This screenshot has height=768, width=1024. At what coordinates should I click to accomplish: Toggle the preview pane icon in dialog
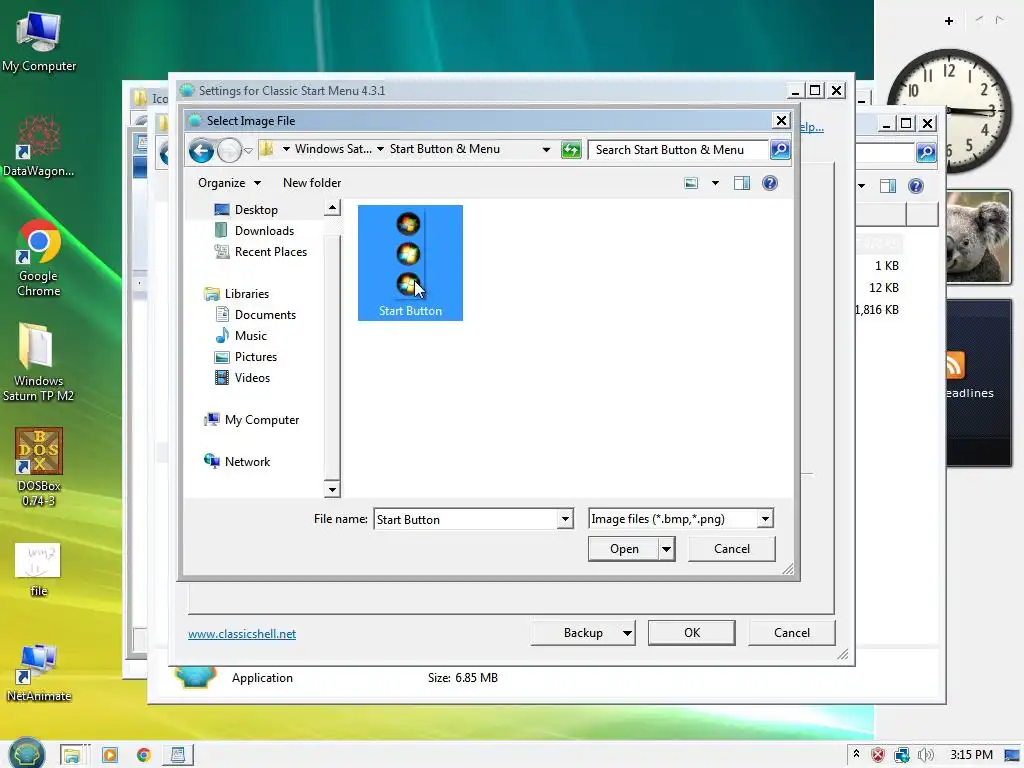click(x=742, y=184)
